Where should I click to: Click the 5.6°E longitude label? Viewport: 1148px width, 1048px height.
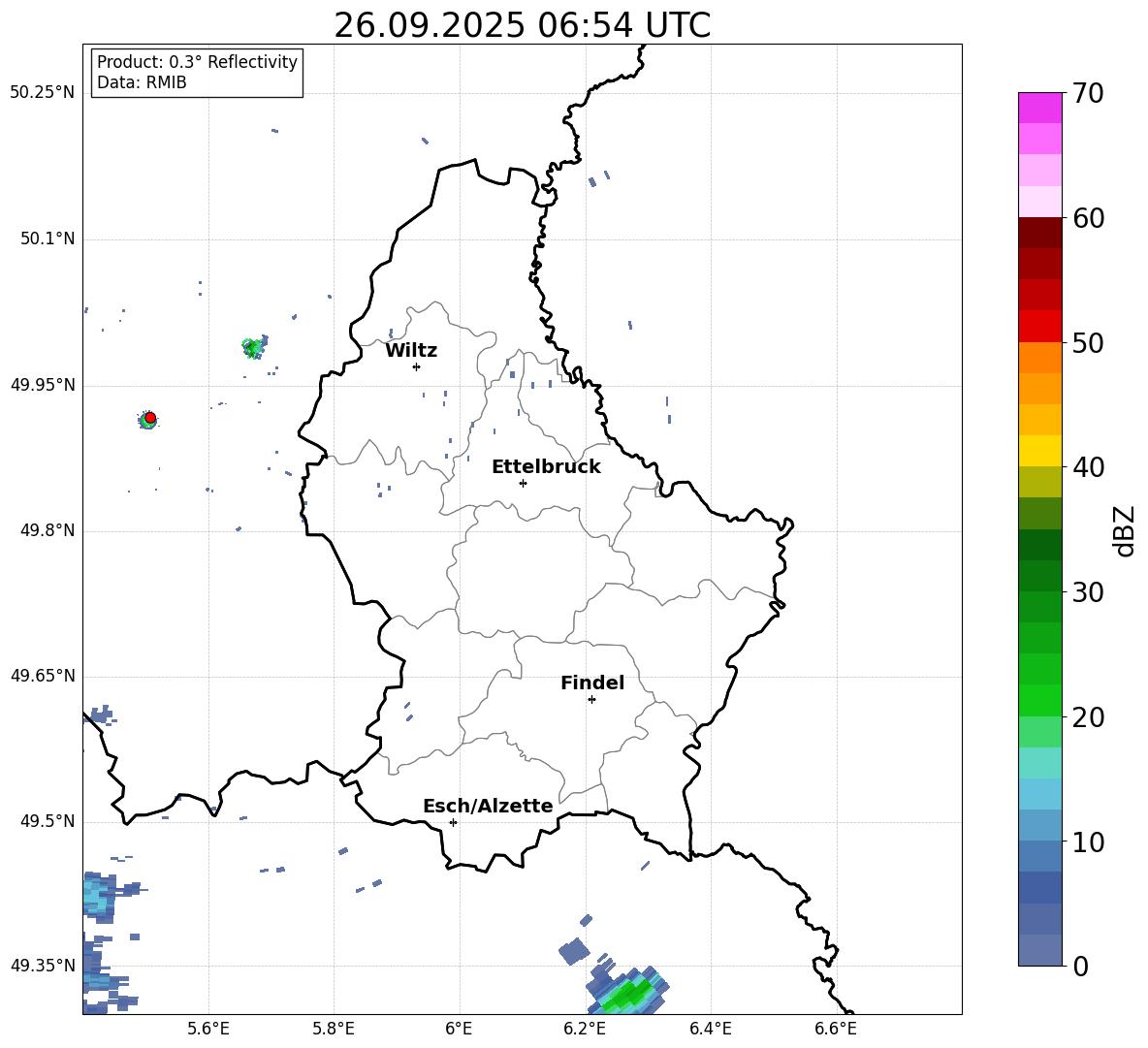click(x=208, y=1029)
